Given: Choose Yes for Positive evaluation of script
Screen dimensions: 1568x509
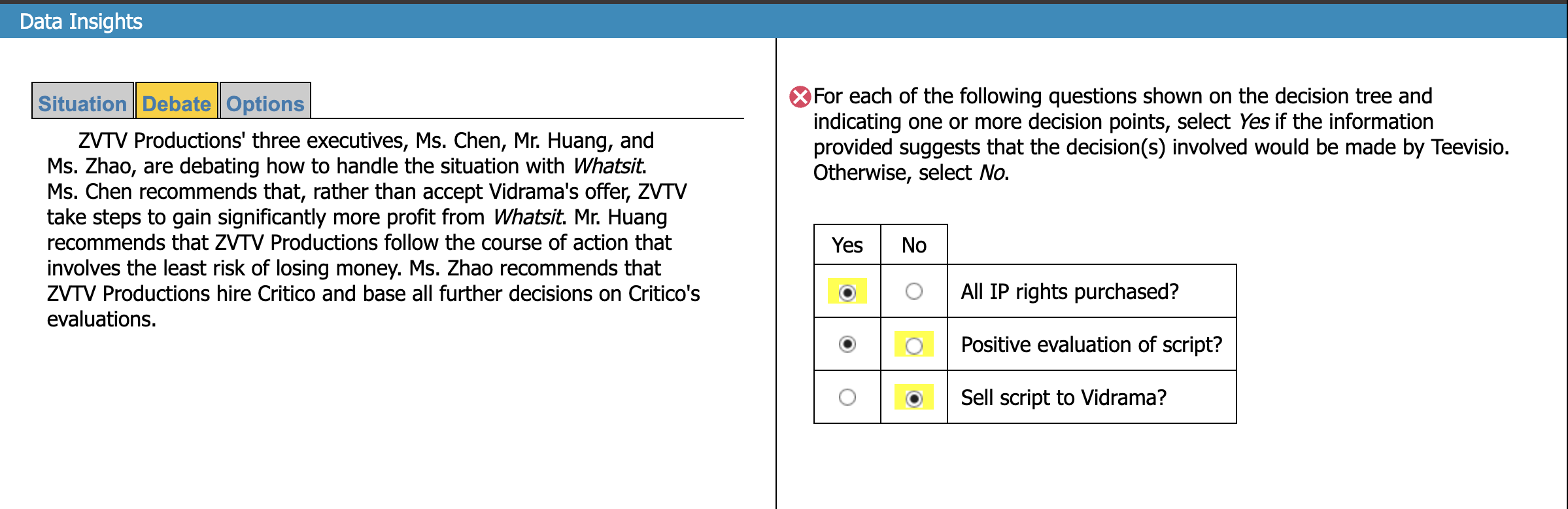Looking at the screenshot, I should click(x=847, y=344).
